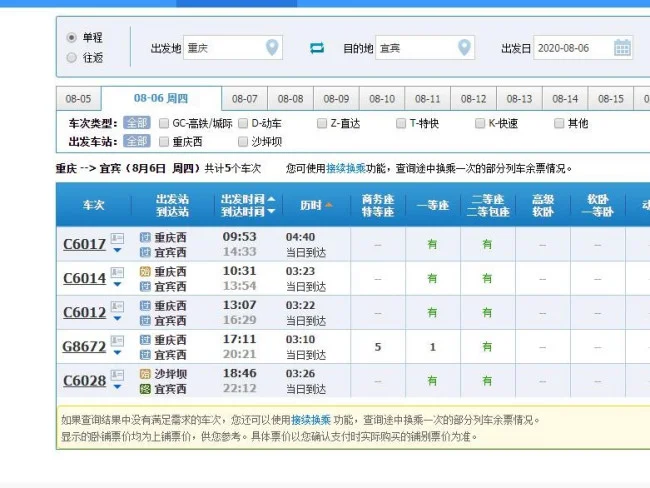
Task: Open the departure date calendar icon
Action: coord(622,47)
